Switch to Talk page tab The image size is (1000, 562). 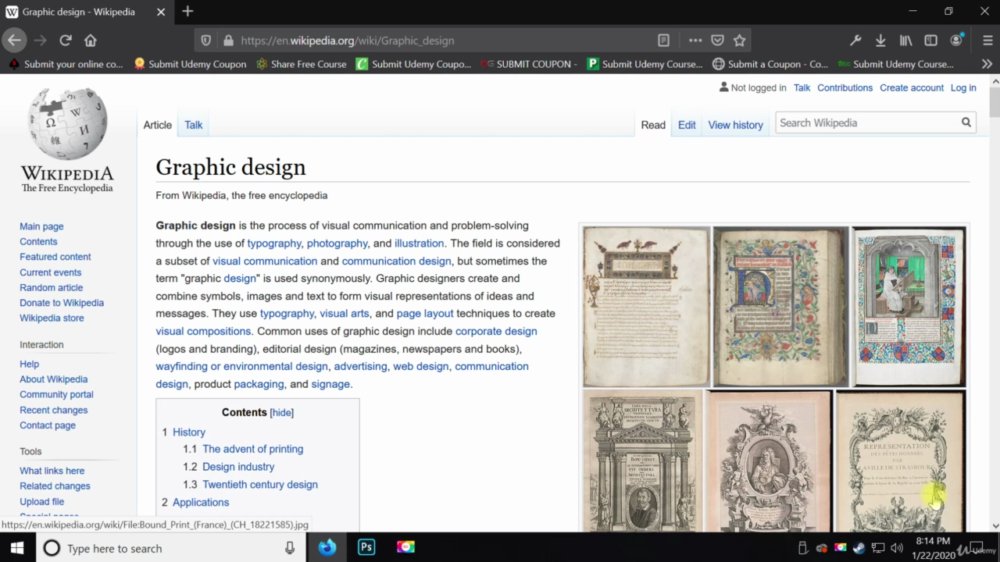(x=193, y=125)
